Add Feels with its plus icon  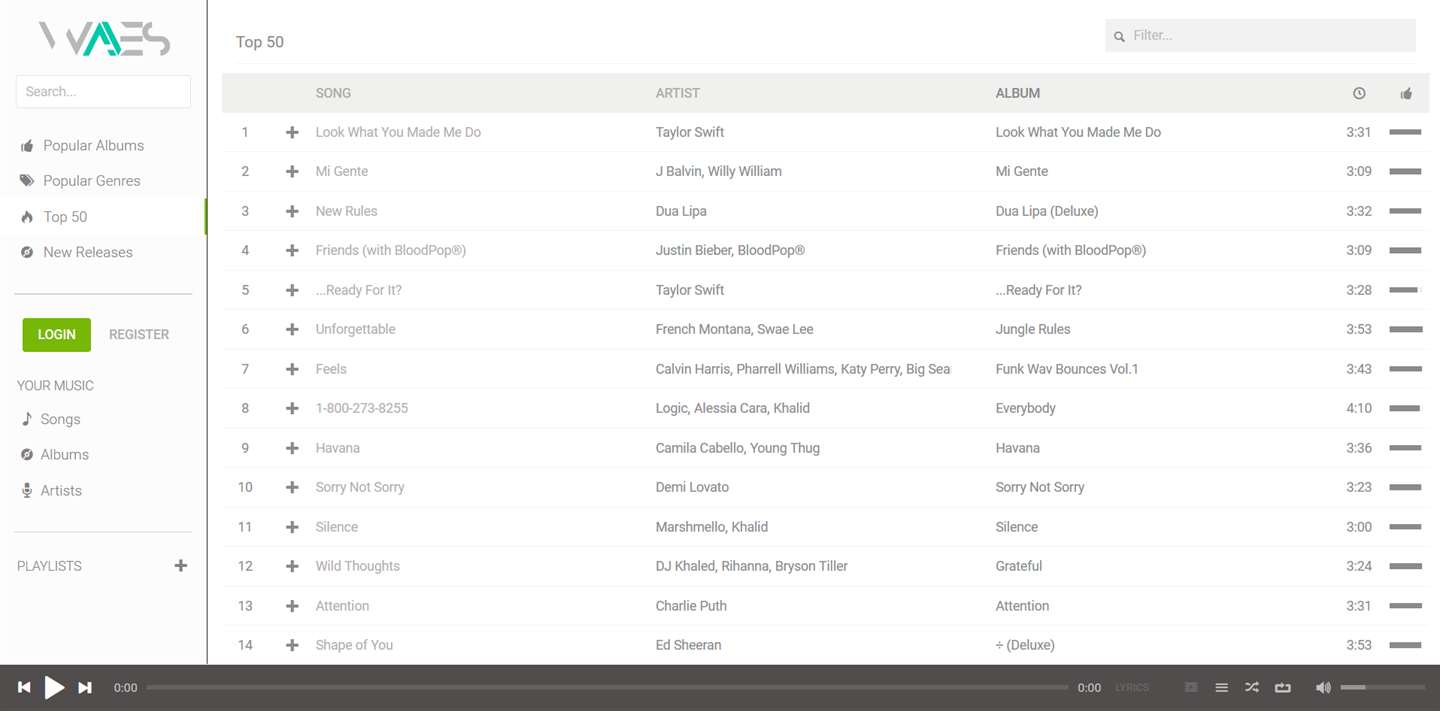coord(292,369)
